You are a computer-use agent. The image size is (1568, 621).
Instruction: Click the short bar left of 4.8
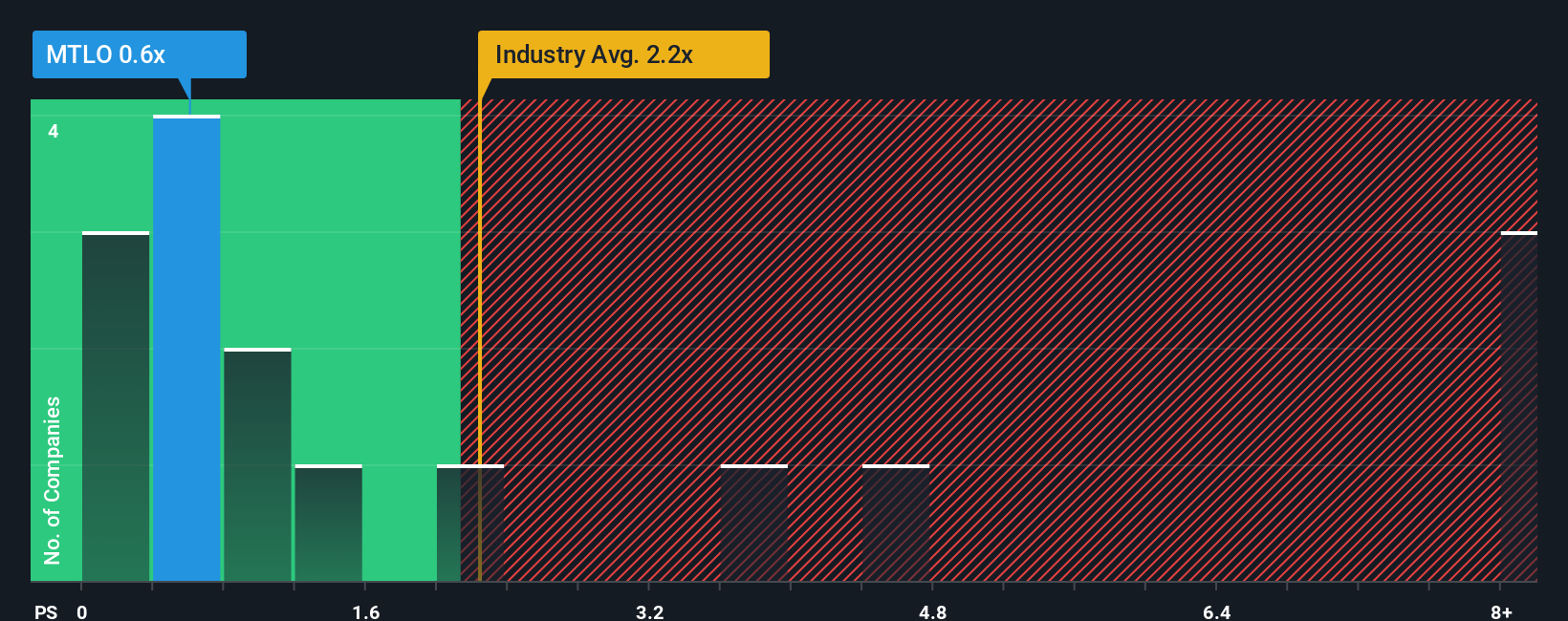896,524
